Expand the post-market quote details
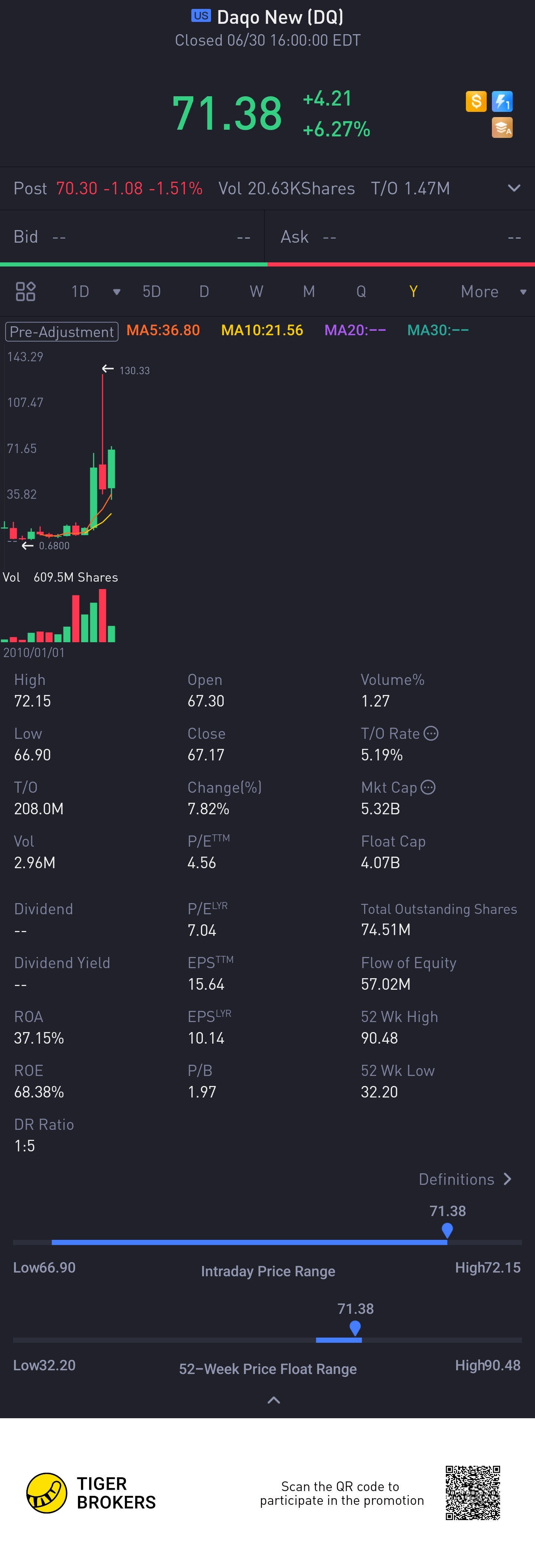 point(514,188)
